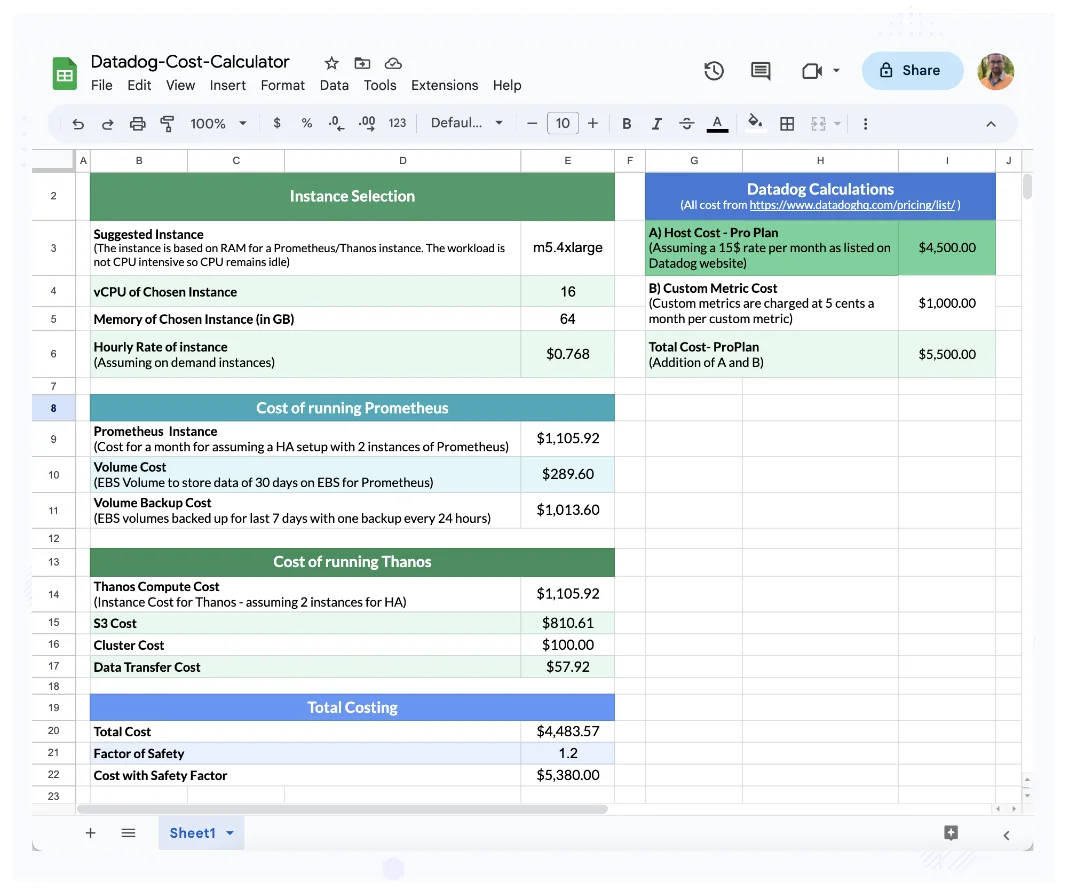Click the horizontal scrollbar

342,809
